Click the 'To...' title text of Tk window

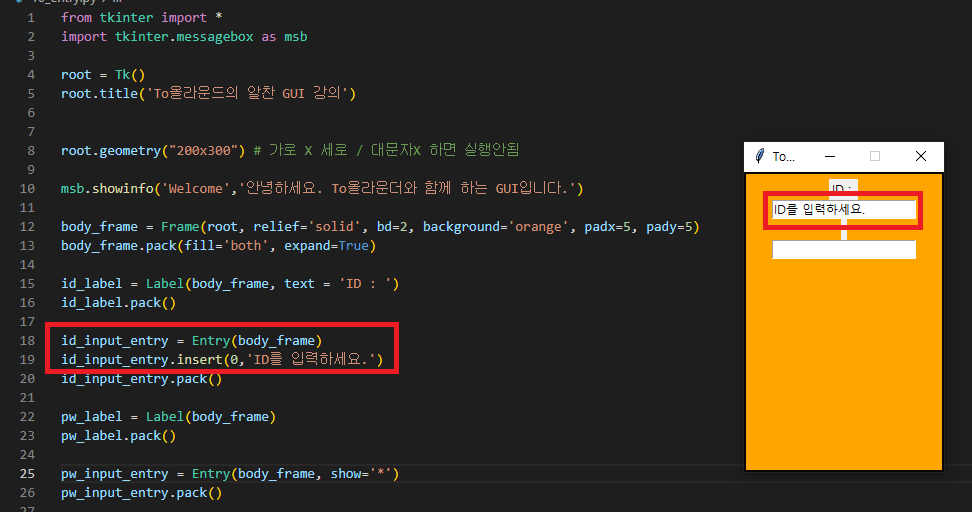click(x=784, y=157)
